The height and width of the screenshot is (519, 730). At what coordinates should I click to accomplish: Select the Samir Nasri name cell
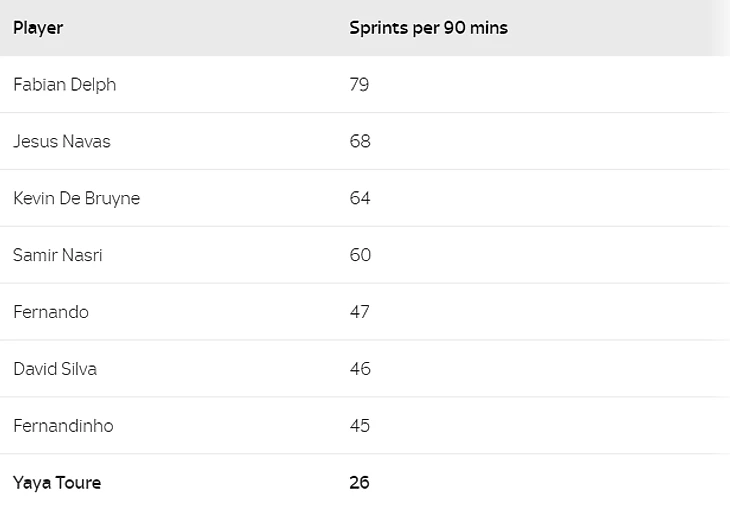coord(57,255)
